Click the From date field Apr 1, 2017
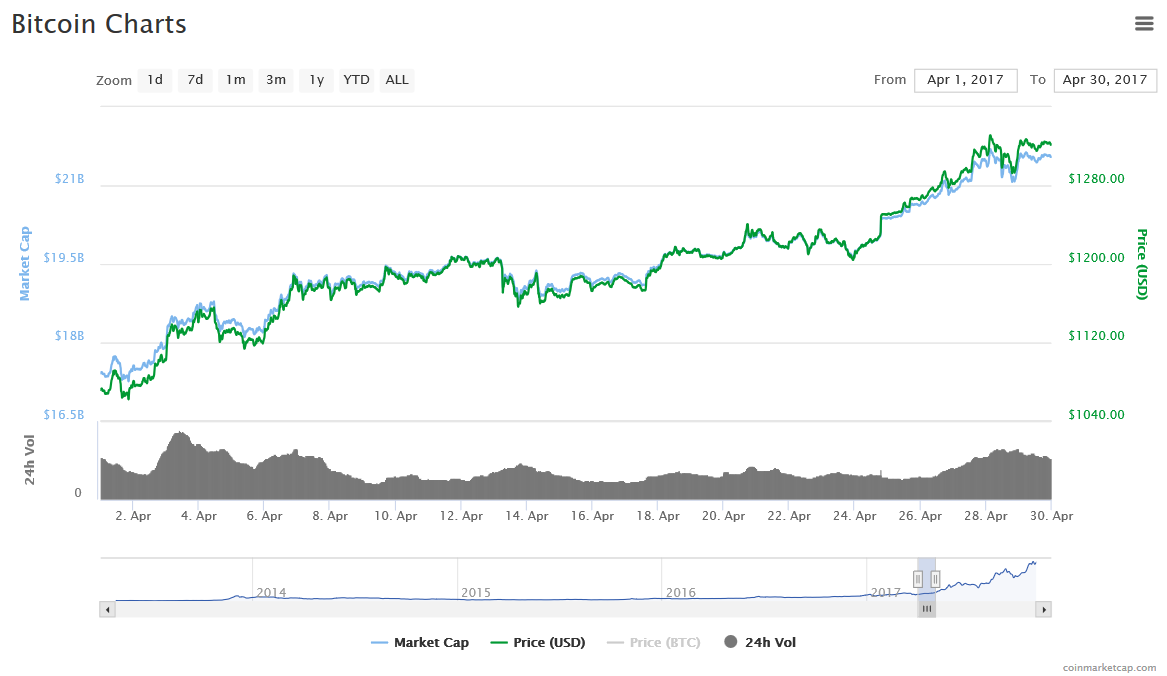This screenshot has width=1167, height=676. tap(965, 80)
